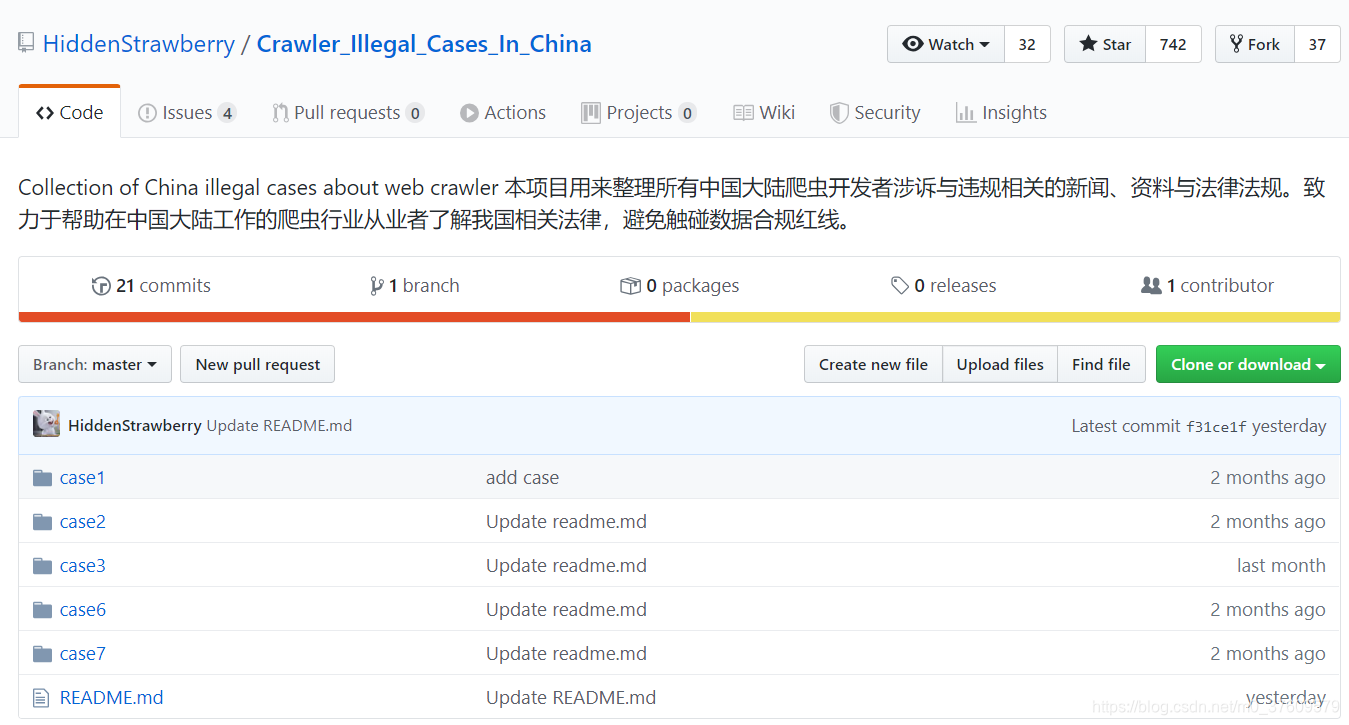Open the case6 folder
Screen dimensions: 1349x725
pos(82,610)
